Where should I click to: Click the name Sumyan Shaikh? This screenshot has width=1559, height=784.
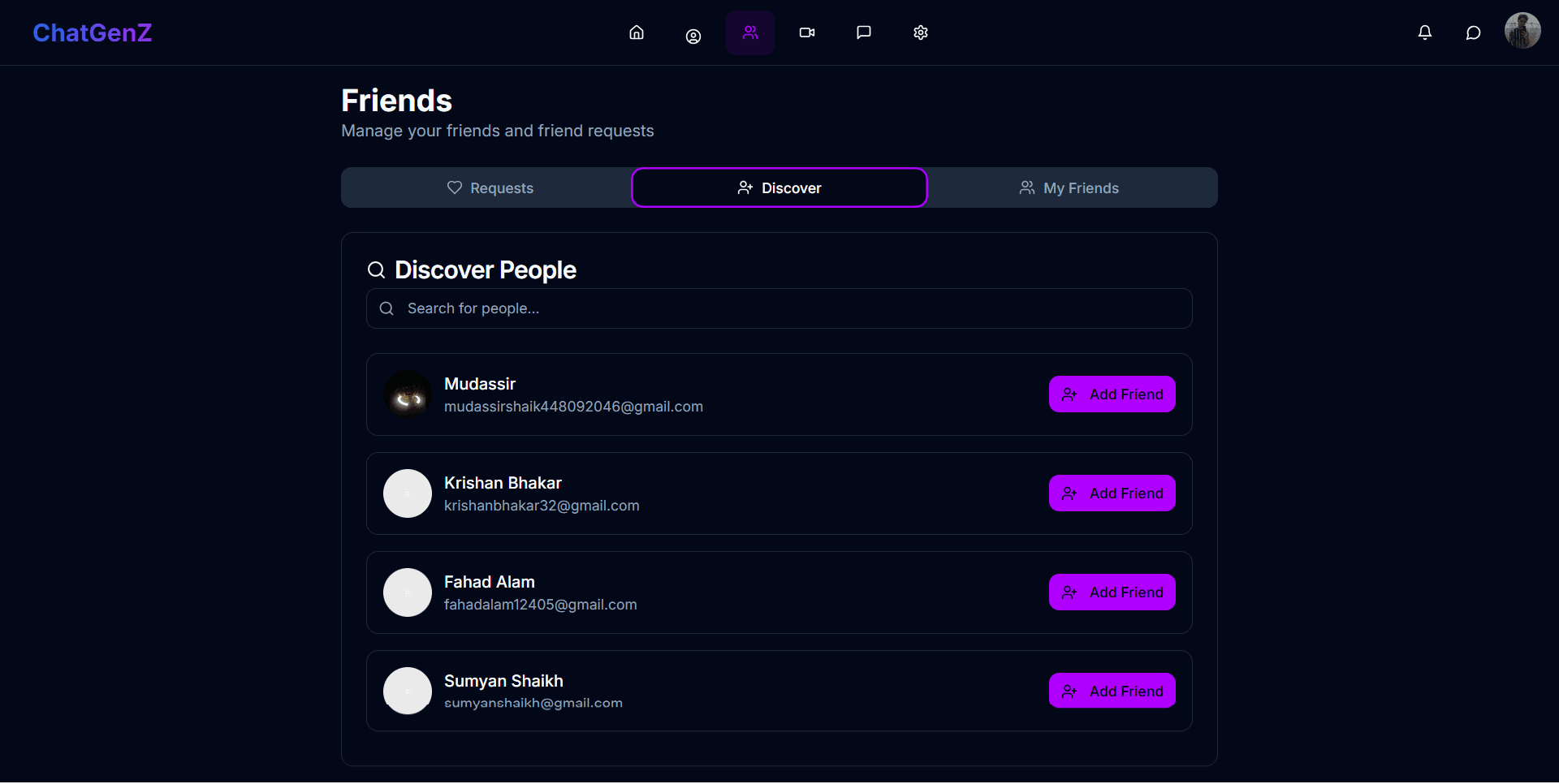[503, 681]
